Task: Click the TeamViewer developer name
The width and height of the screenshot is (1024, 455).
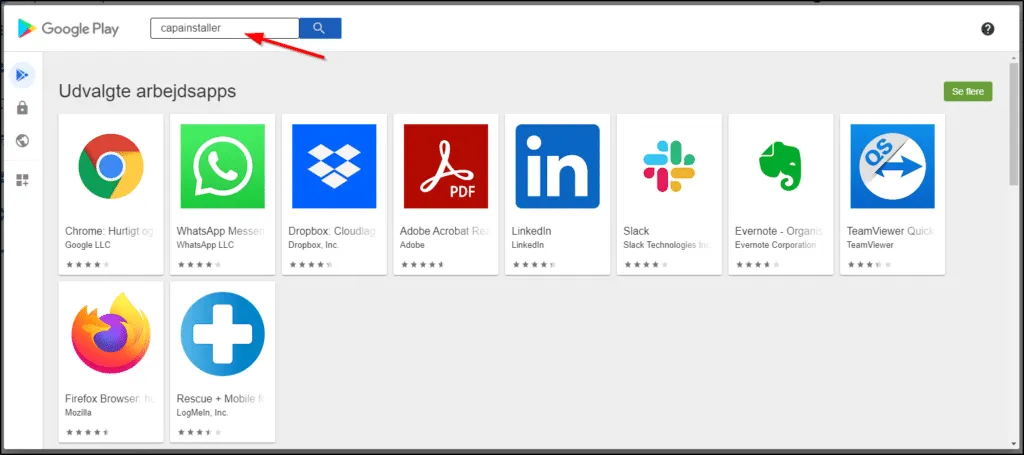Action: [870, 245]
